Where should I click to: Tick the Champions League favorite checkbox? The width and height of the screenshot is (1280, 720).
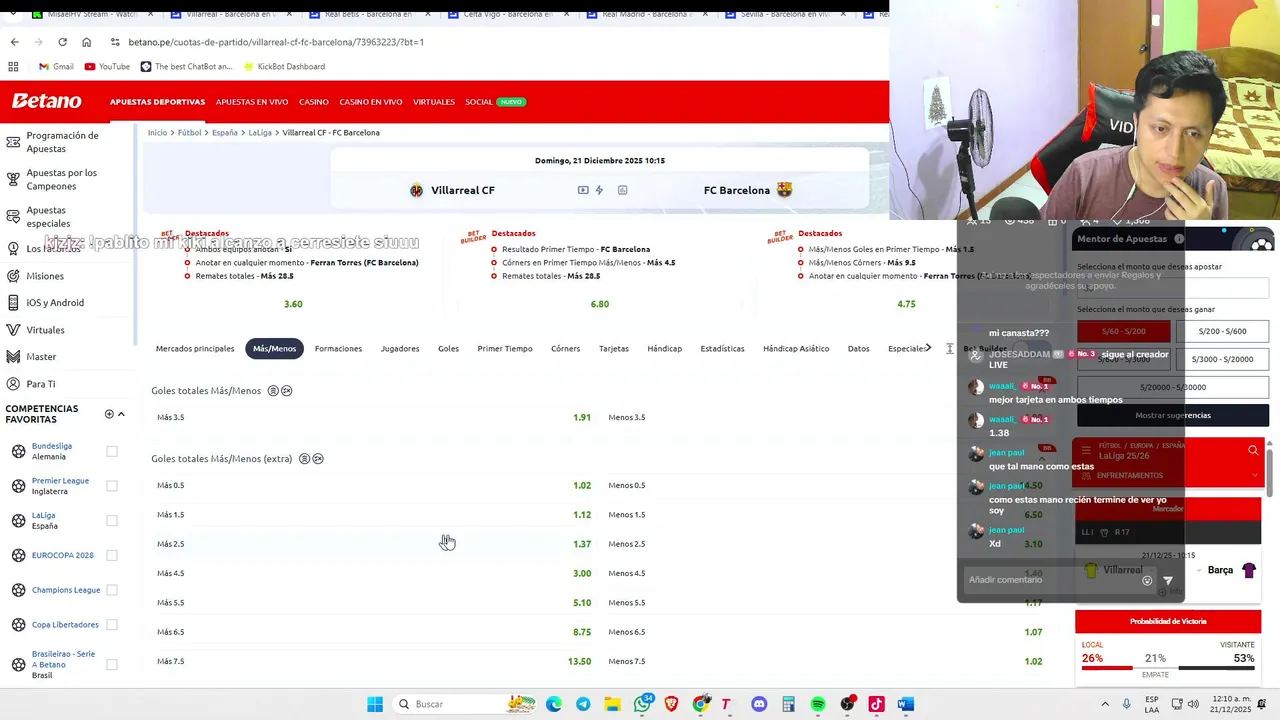(112, 590)
